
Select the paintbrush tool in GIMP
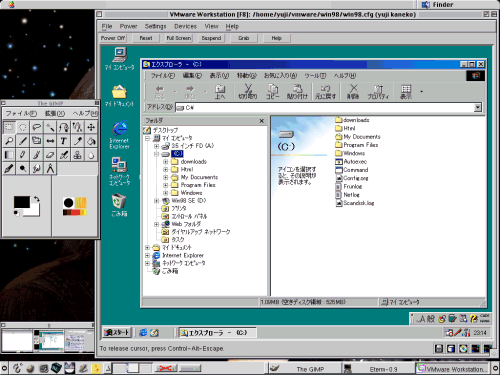(x=36, y=155)
